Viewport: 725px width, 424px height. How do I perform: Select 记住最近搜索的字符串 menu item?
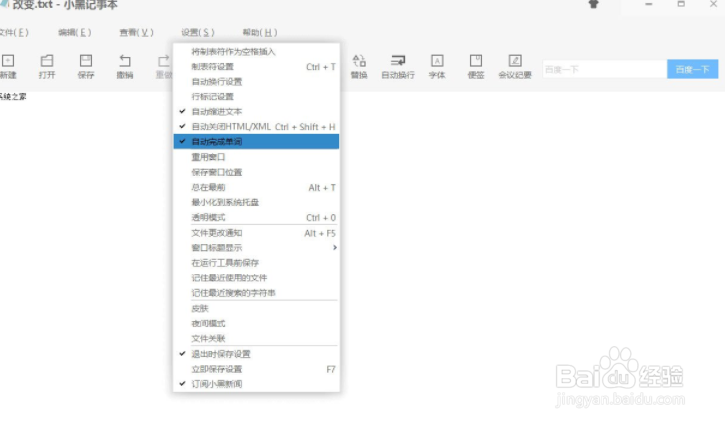tap(256, 293)
